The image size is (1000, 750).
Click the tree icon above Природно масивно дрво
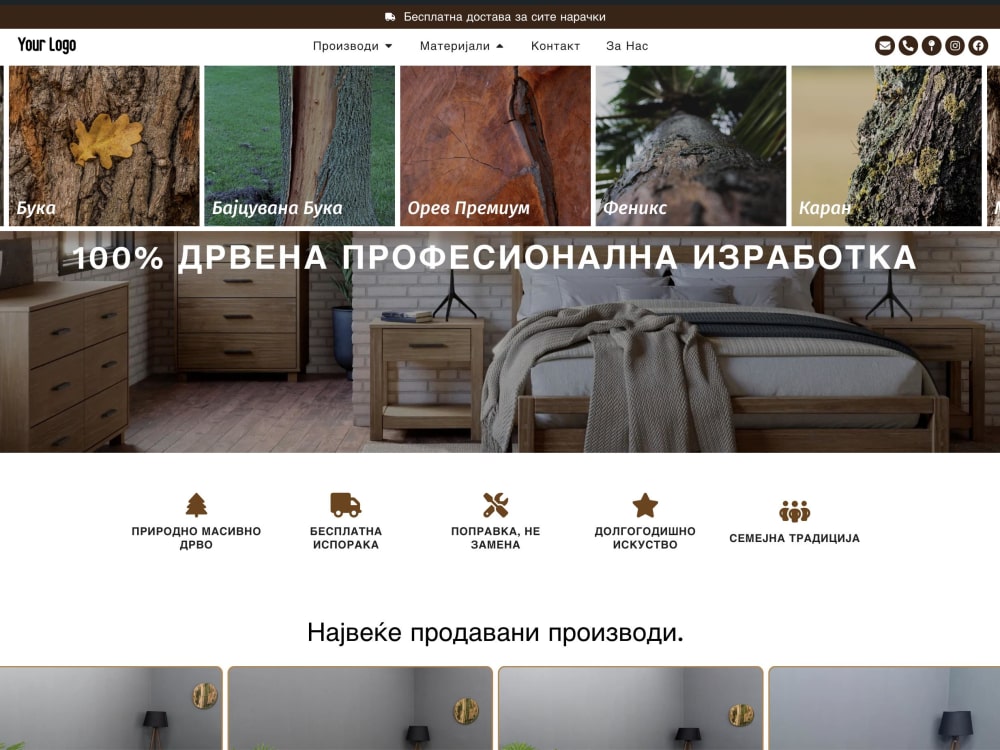pos(196,504)
